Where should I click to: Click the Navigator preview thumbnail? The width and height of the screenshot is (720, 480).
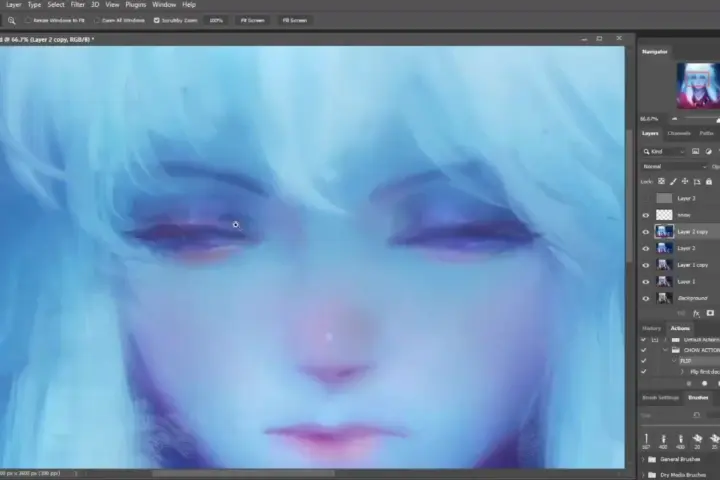click(x=698, y=86)
